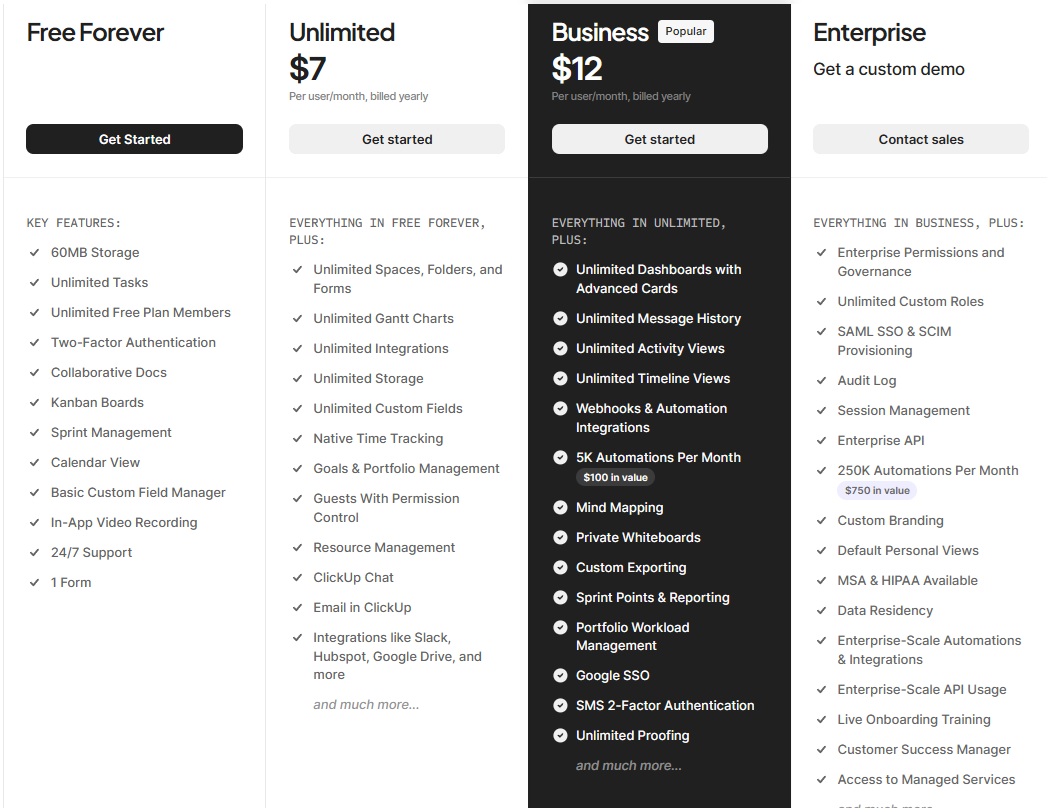
Task: Click checkmark beside Email in ClickUp
Action: pyautogui.click(x=297, y=608)
